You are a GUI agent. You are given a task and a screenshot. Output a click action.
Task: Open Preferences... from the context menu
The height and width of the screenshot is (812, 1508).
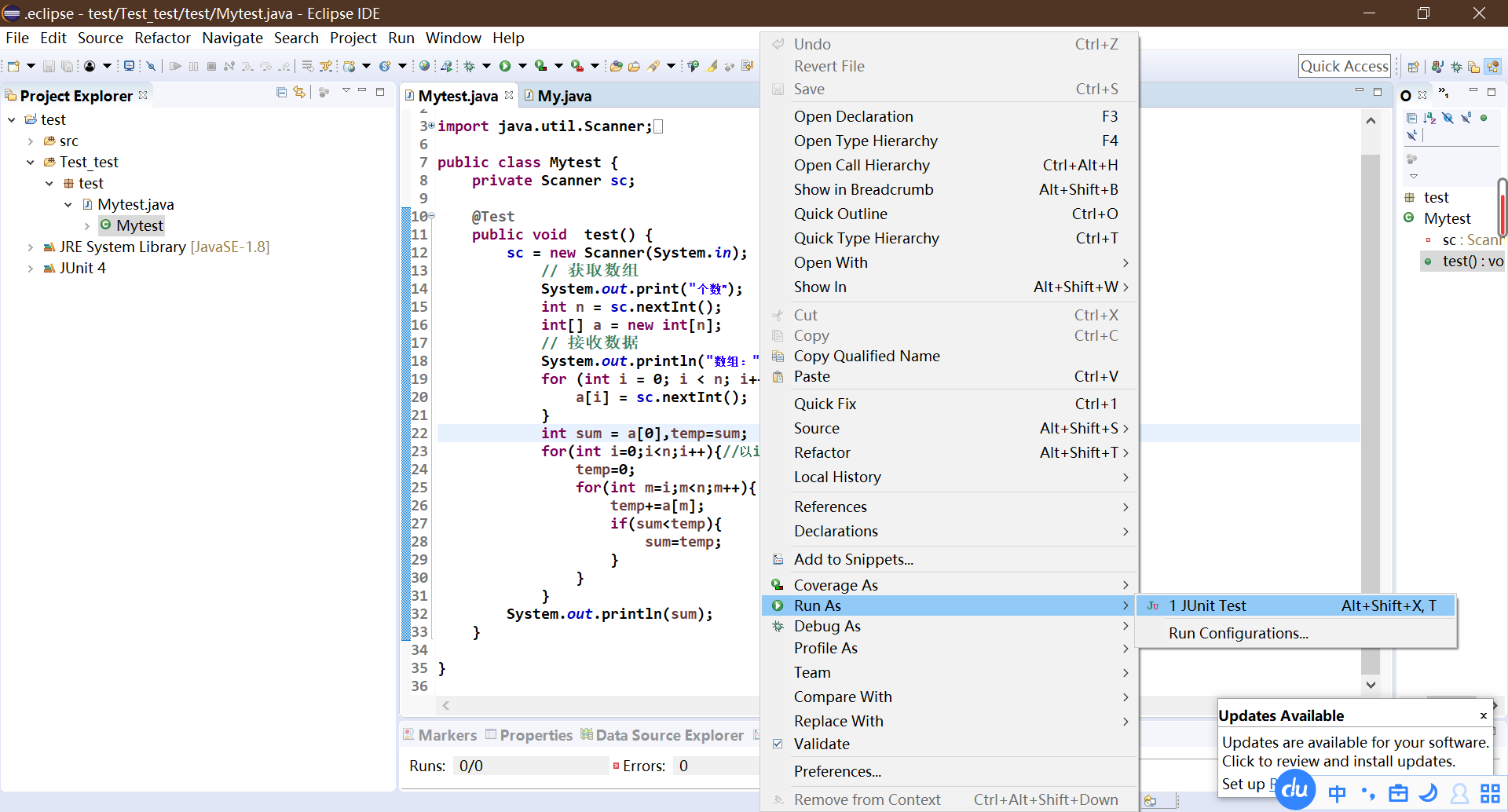tap(837, 771)
